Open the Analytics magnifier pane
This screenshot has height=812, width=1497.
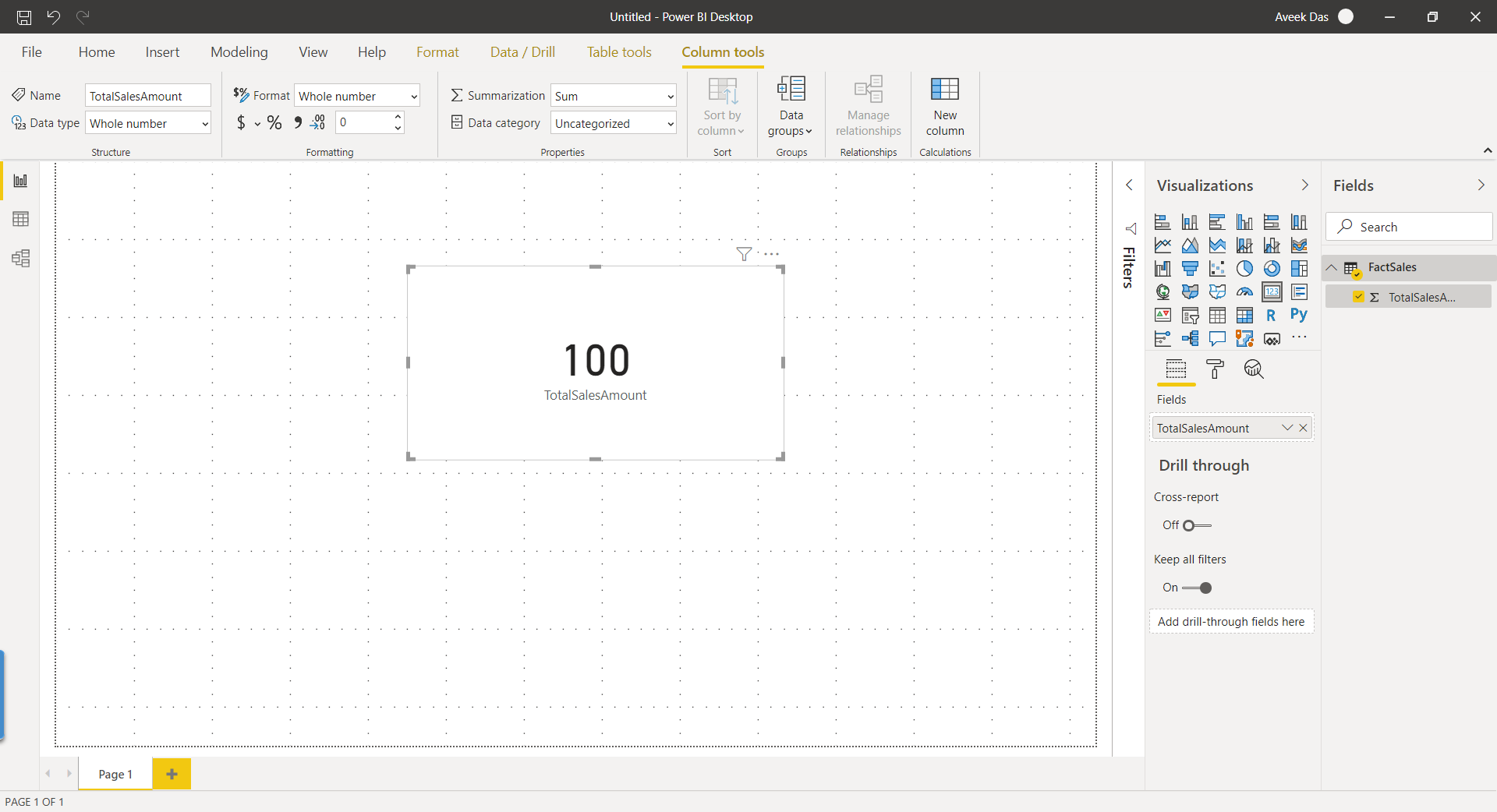(x=1253, y=369)
